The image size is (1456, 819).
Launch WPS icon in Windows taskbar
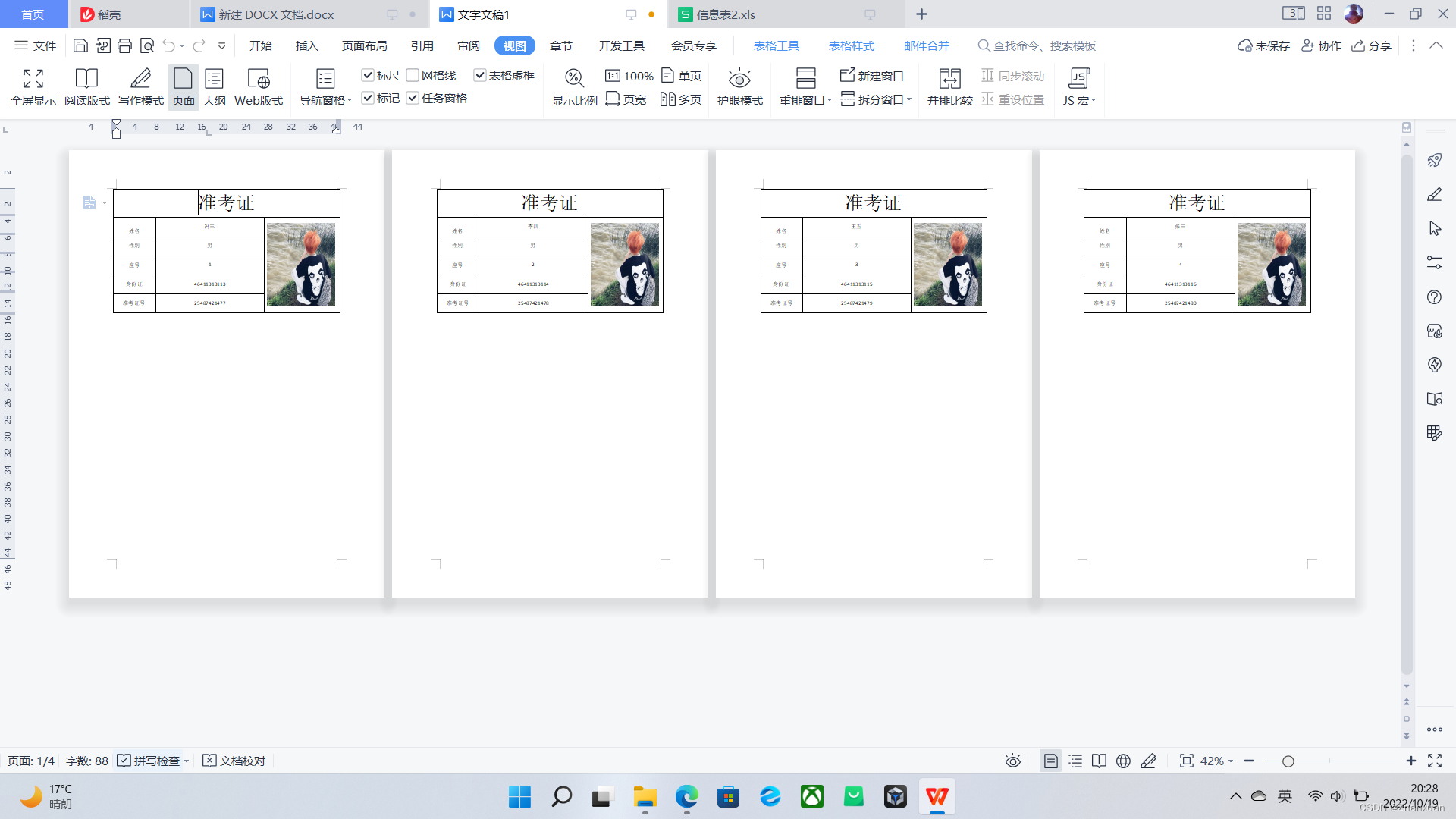pyautogui.click(x=937, y=797)
